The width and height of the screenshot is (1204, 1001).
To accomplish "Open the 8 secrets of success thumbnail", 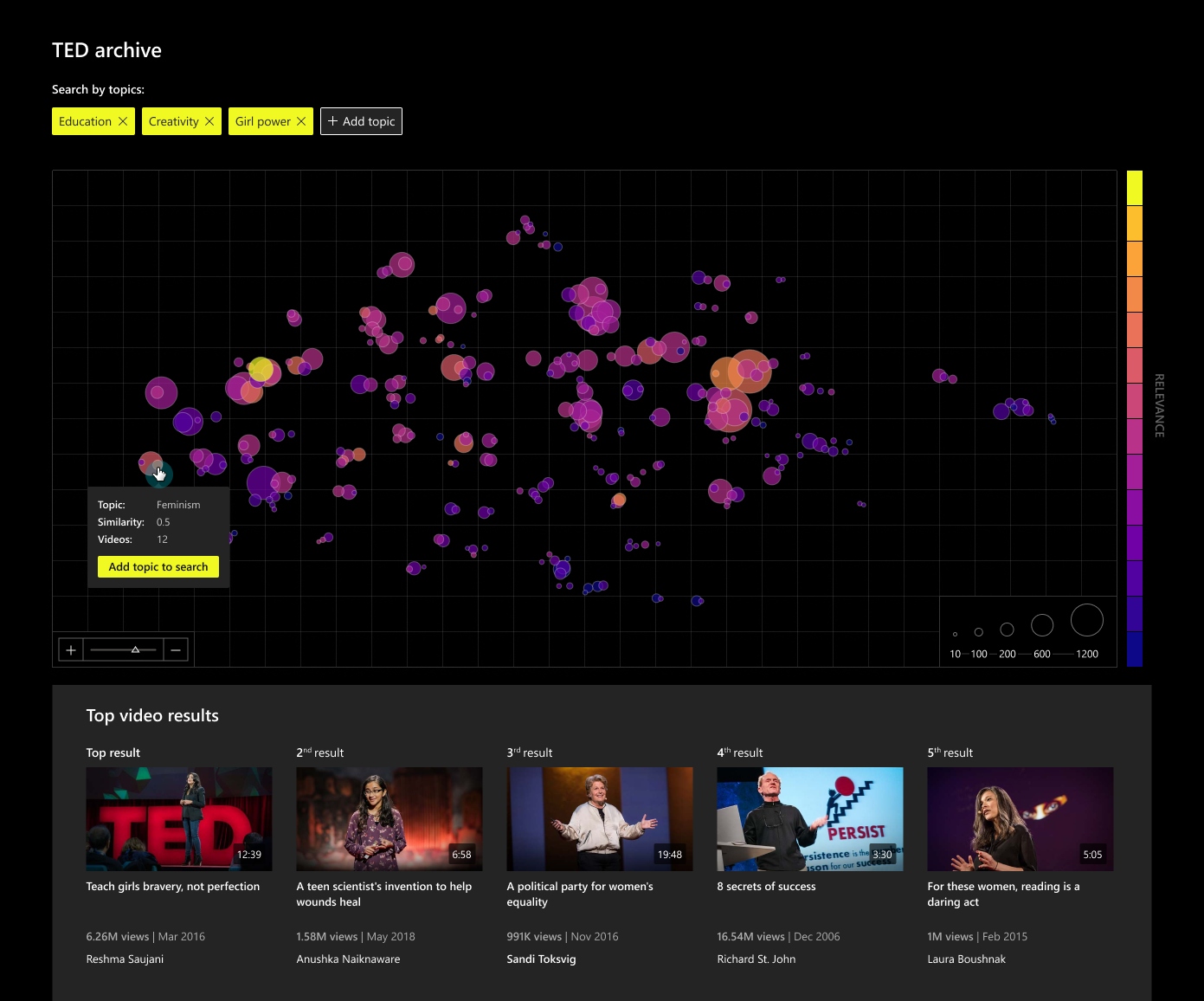I will [810, 818].
